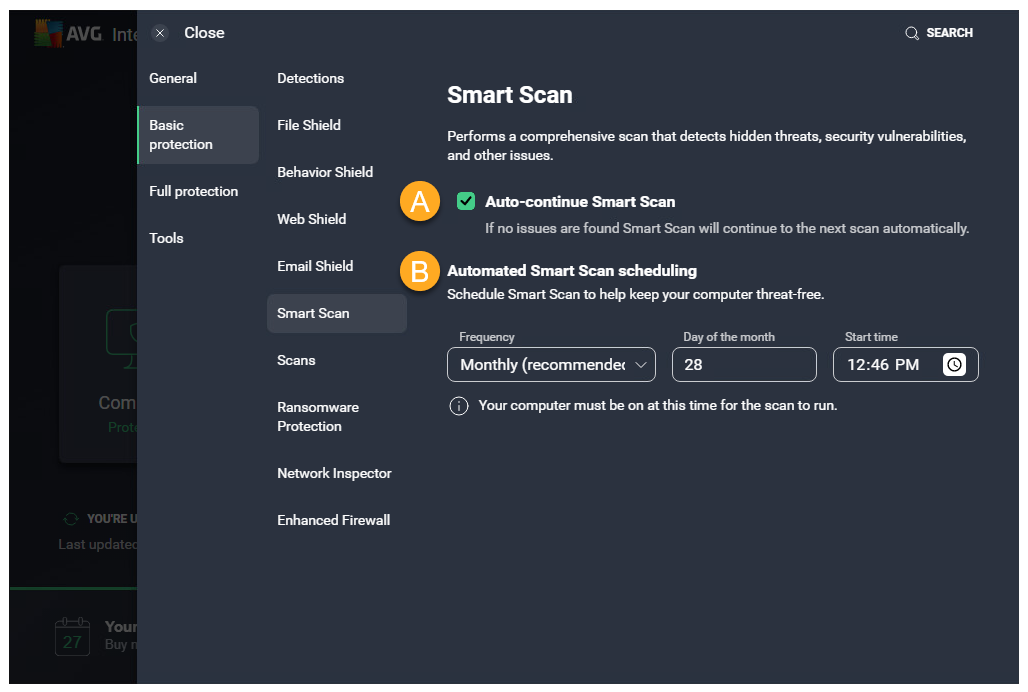Open Network Inspector settings
Image resolution: width=1028 pixels, height=692 pixels.
point(334,473)
